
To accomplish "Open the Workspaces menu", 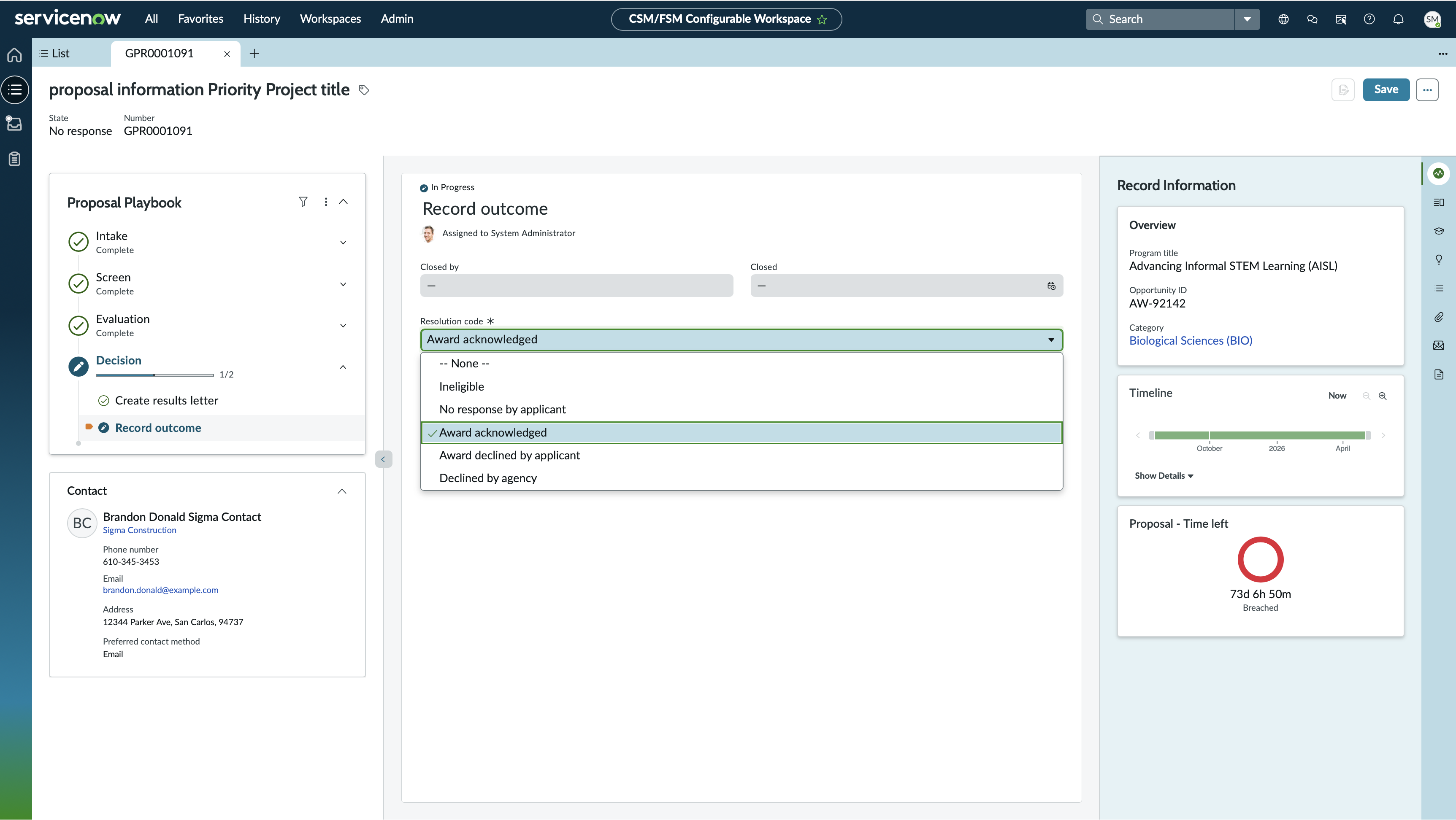I will [330, 19].
